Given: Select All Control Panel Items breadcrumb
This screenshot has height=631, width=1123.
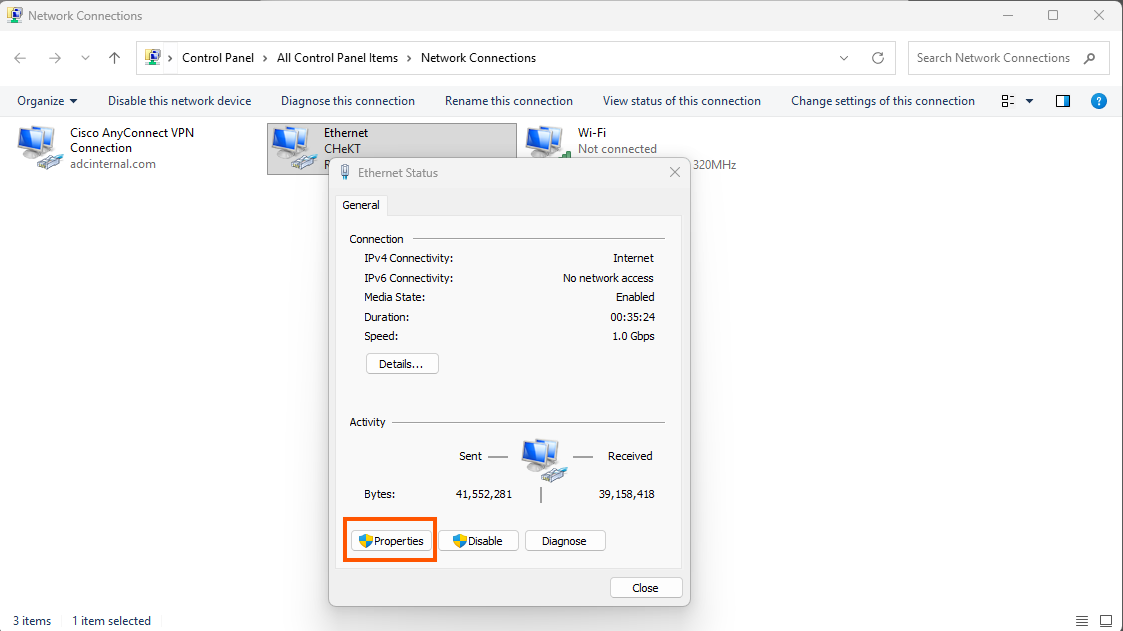Looking at the screenshot, I should coord(337,58).
